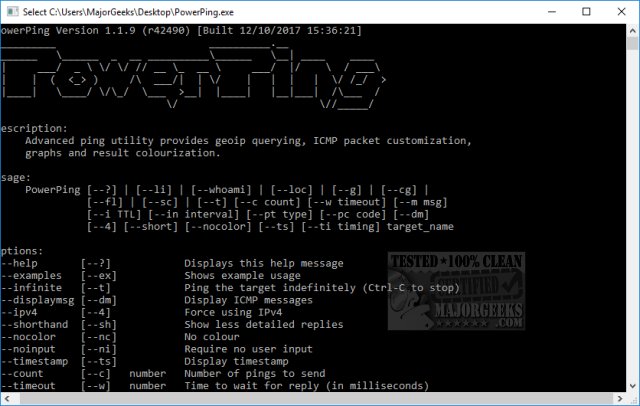Click the '[--short]' usage flag

151,226
